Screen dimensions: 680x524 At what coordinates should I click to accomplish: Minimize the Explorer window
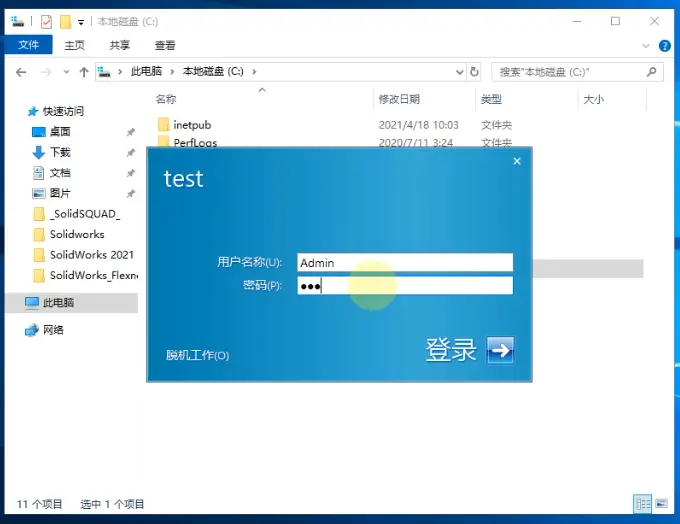(x=577, y=21)
